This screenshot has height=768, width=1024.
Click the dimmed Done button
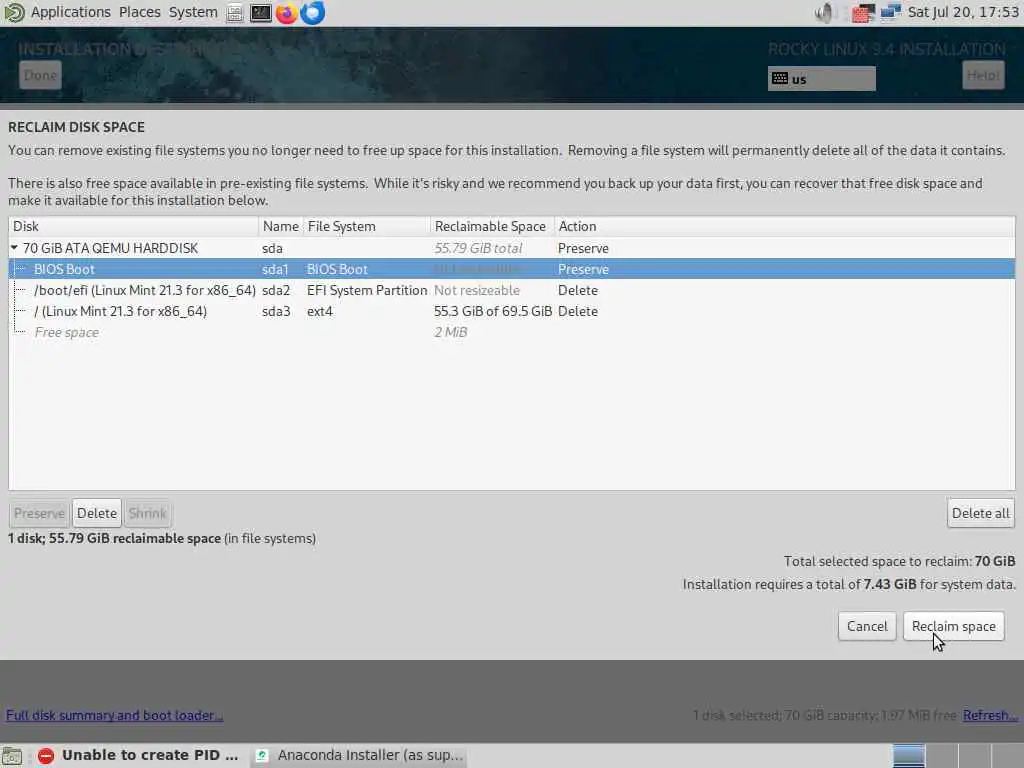40,75
